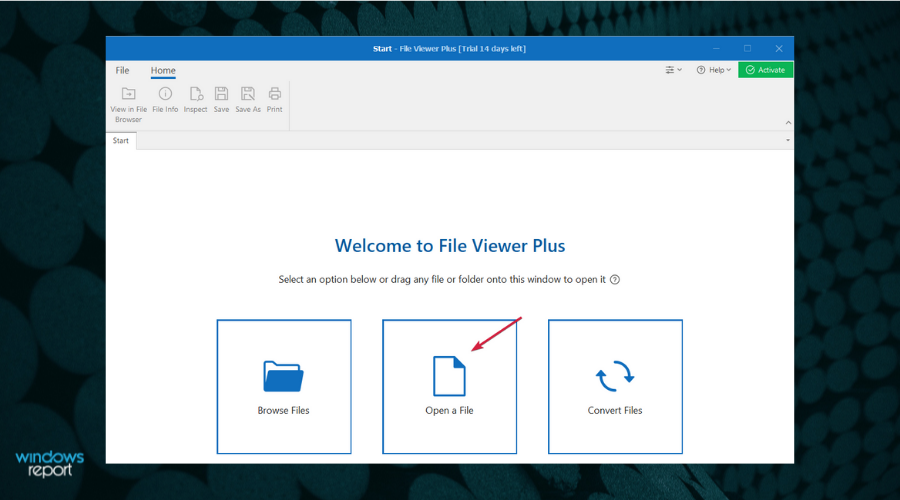Select the Start document tab
This screenshot has width=900, height=500.
click(121, 141)
